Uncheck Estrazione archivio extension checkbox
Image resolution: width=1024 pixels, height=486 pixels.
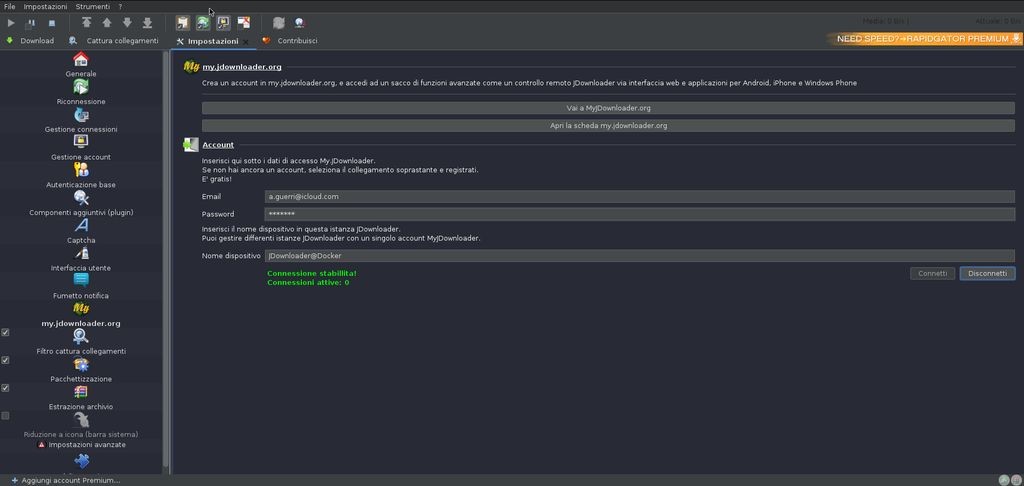tap(5, 388)
